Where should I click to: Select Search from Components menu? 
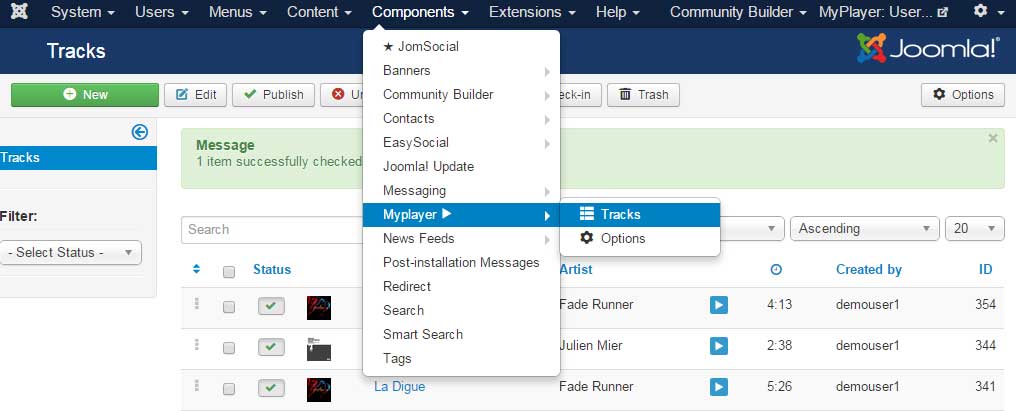[x=461, y=311]
